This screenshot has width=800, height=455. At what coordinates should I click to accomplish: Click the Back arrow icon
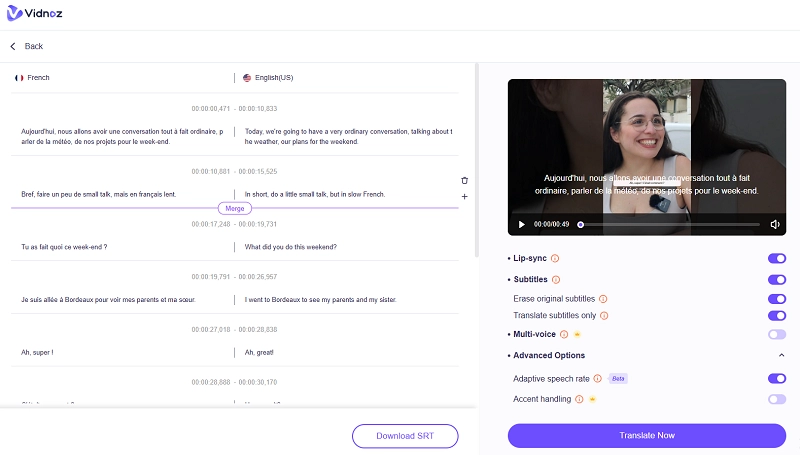pyautogui.click(x=14, y=46)
